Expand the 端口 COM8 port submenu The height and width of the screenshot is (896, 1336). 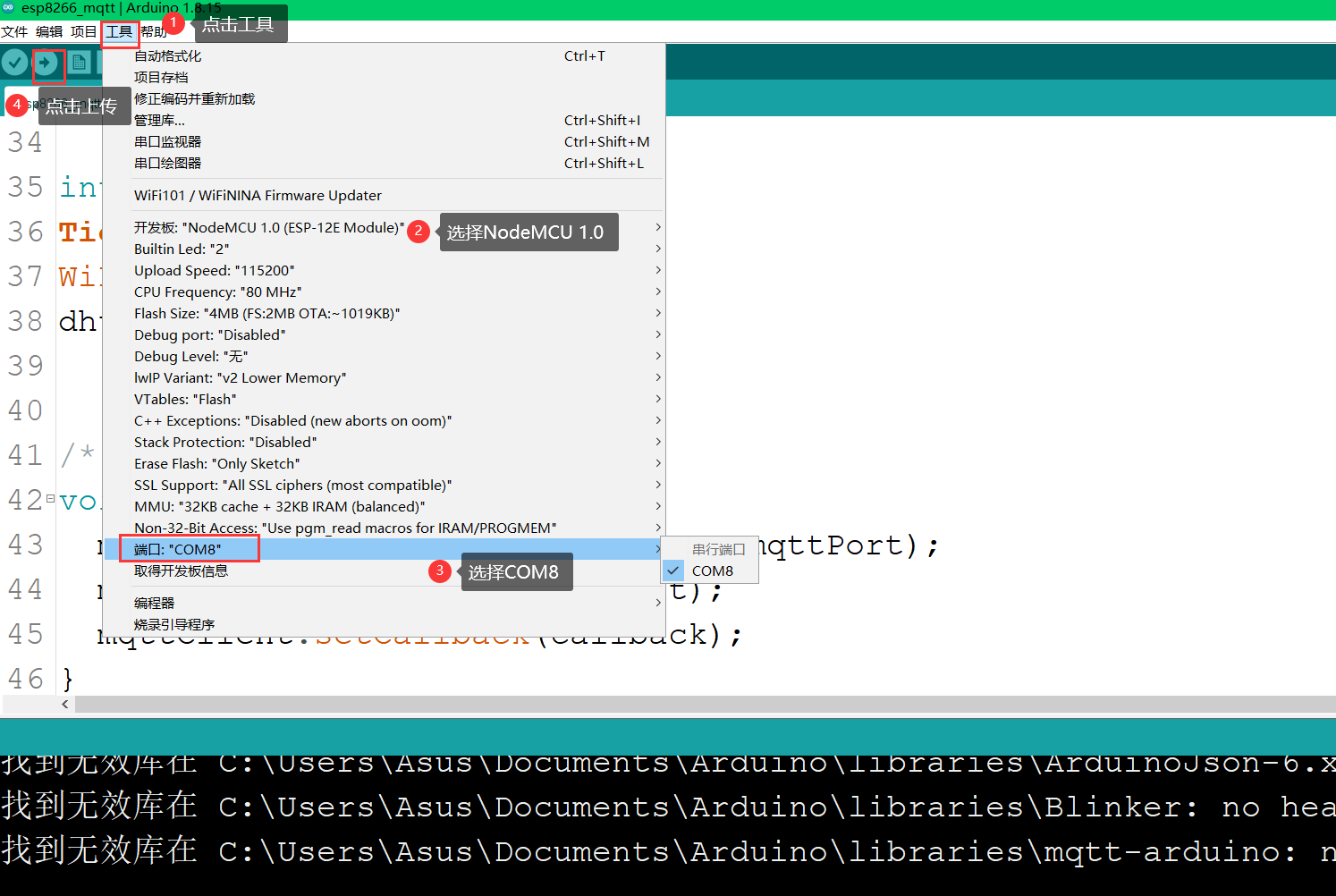coord(385,550)
